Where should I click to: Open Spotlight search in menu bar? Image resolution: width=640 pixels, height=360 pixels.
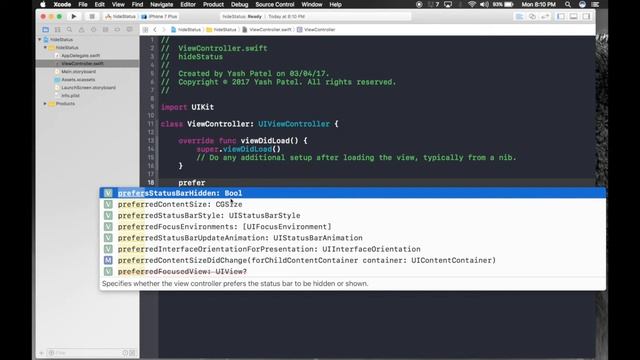pyautogui.click(x=568, y=4)
